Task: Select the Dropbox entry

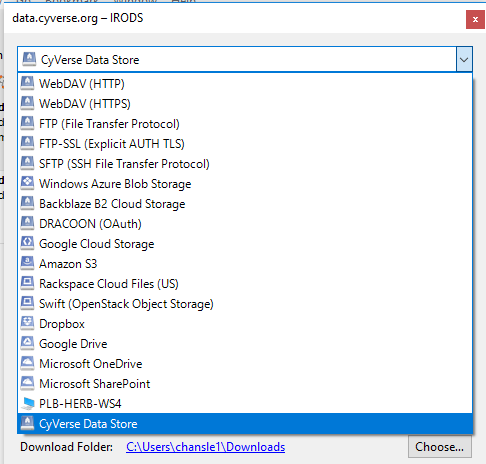Action: tap(245, 323)
